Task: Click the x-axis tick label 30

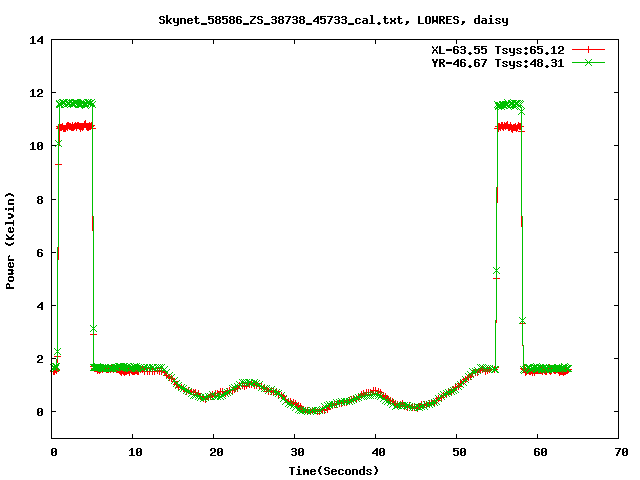Action: (298, 452)
